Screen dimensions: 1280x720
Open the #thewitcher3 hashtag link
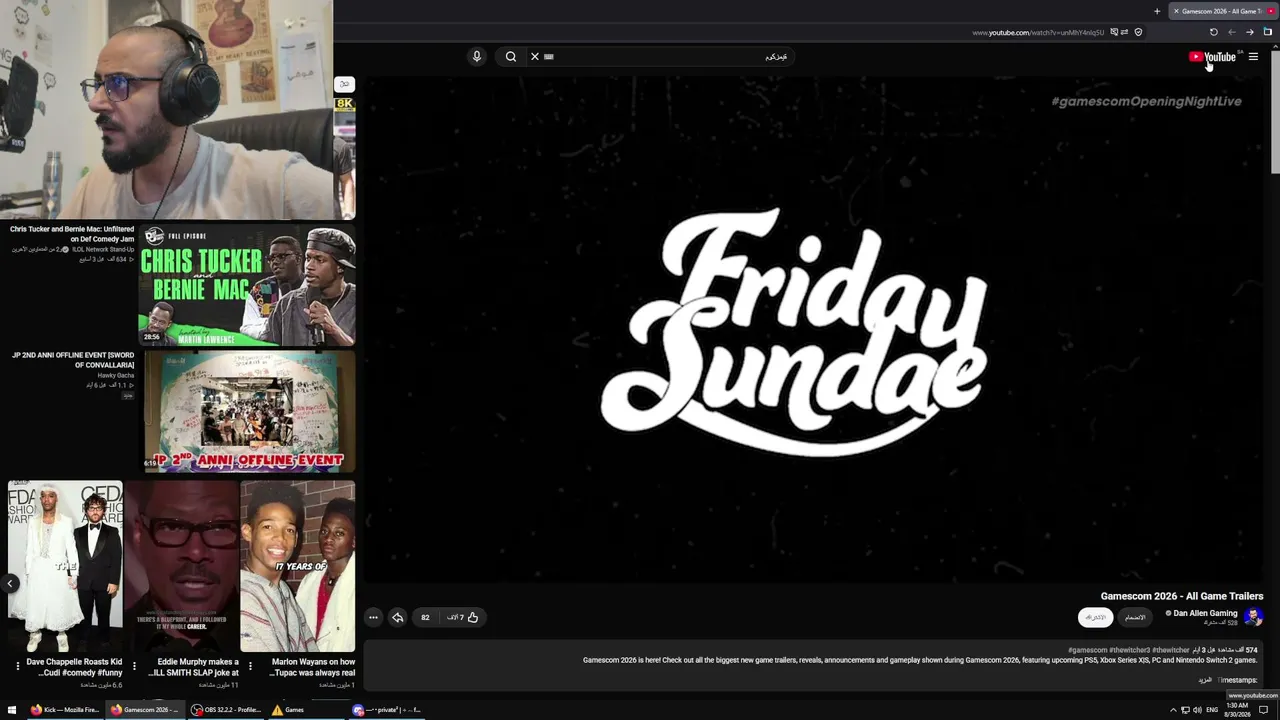click(1130, 650)
